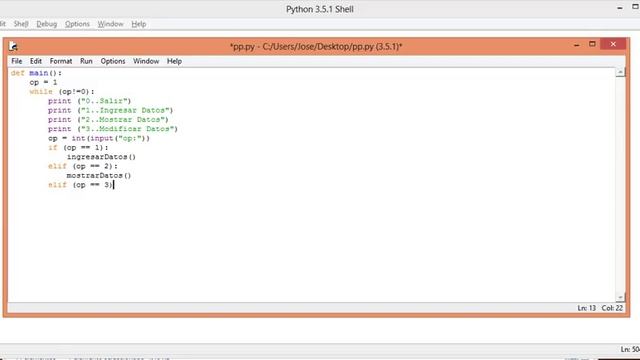Minimize the pp.py editor window
The width and height of the screenshot is (640, 360).
pos(576,45)
